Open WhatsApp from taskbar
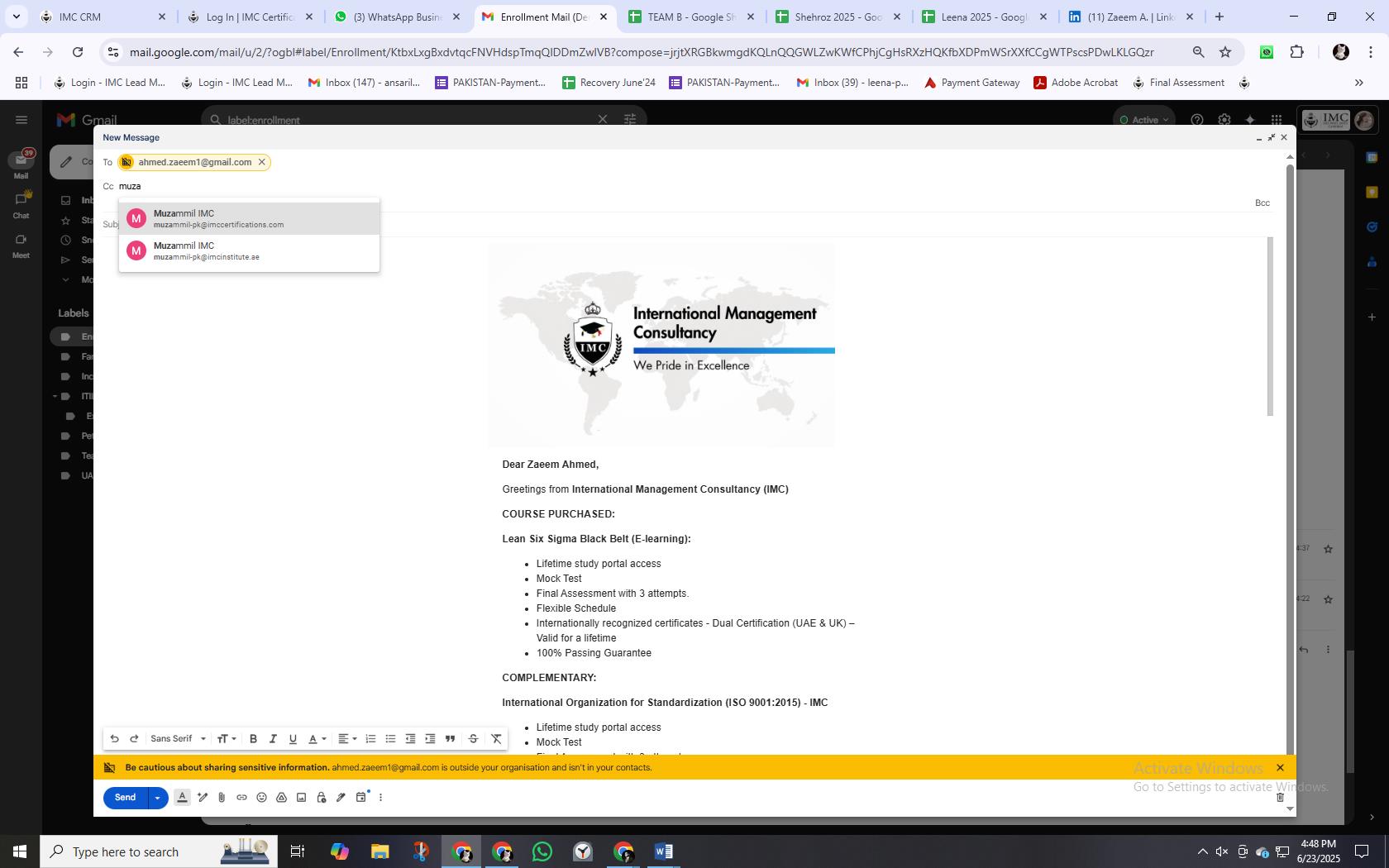The height and width of the screenshot is (868, 1389). coord(542,851)
